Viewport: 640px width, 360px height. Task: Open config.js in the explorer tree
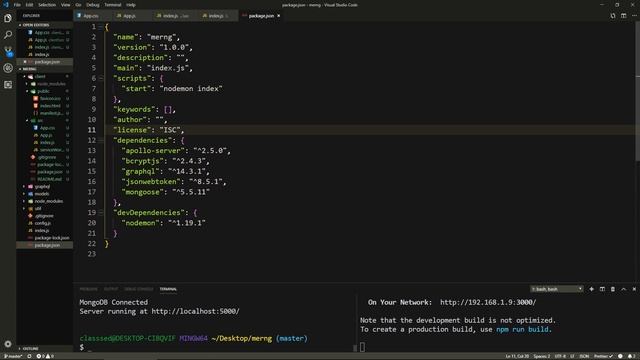pos(42,223)
